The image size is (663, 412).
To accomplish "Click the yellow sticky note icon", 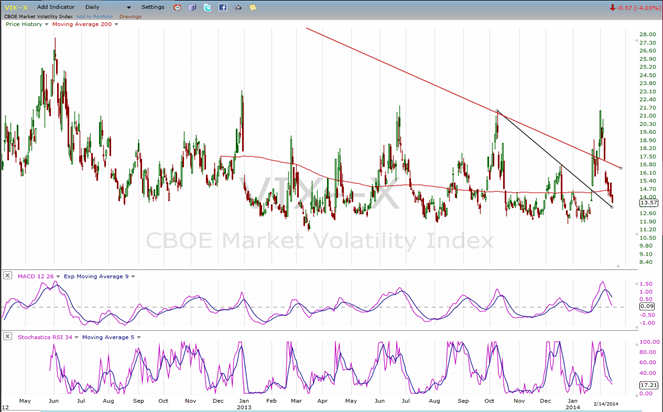I will pyautogui.click(x=253, y=7).
